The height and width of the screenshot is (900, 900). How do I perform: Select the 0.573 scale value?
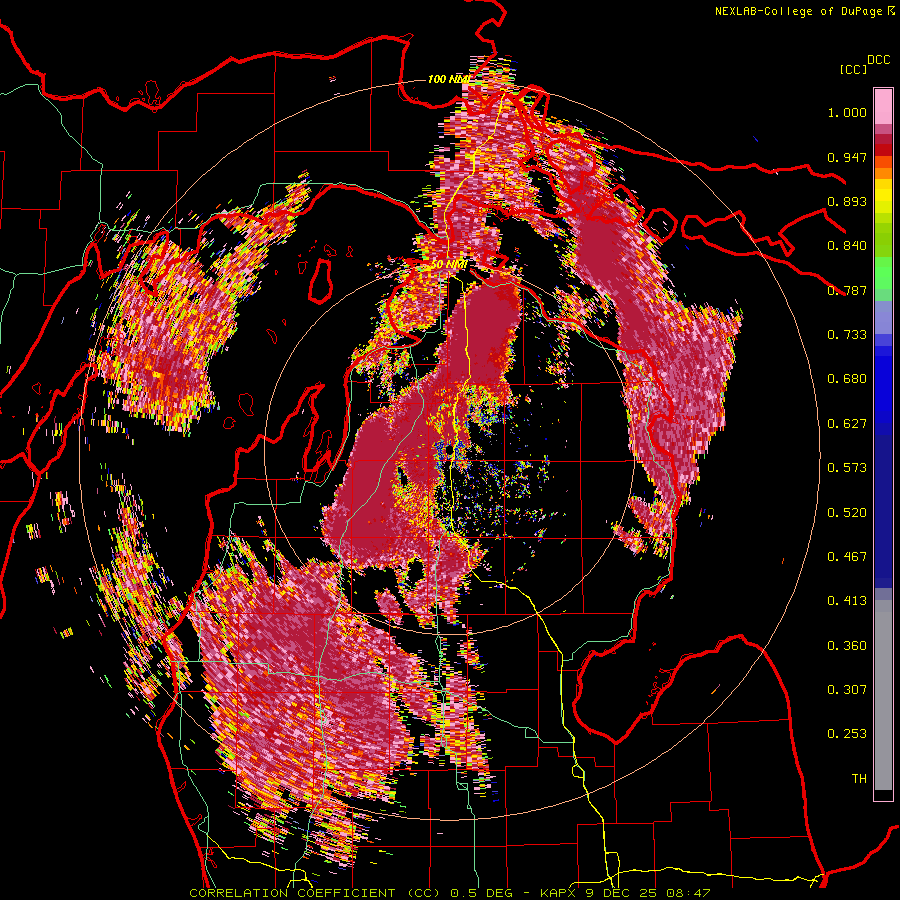coord(847,468)
